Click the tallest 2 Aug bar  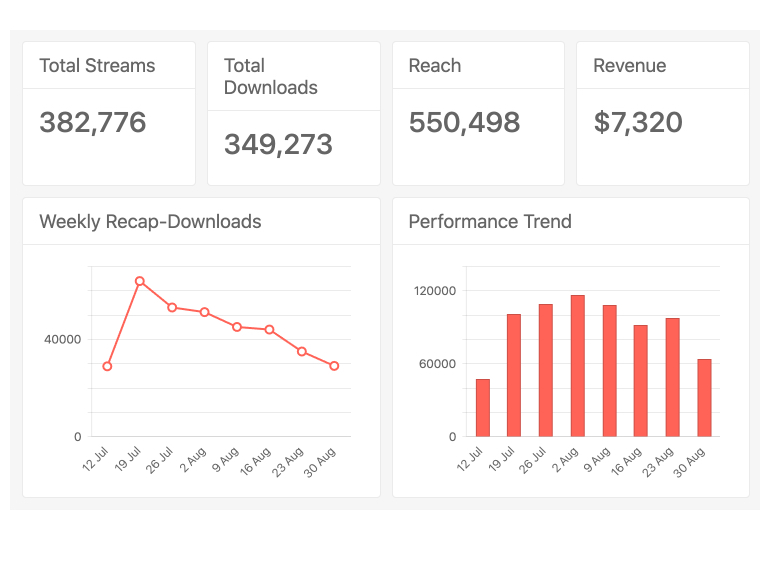coord(578,366)
